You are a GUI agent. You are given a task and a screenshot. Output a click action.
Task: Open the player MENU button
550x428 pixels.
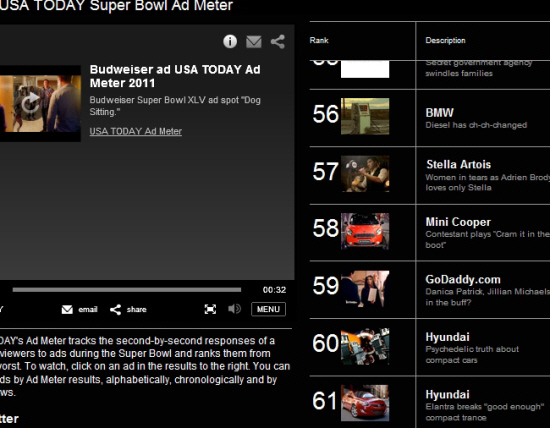268,309
